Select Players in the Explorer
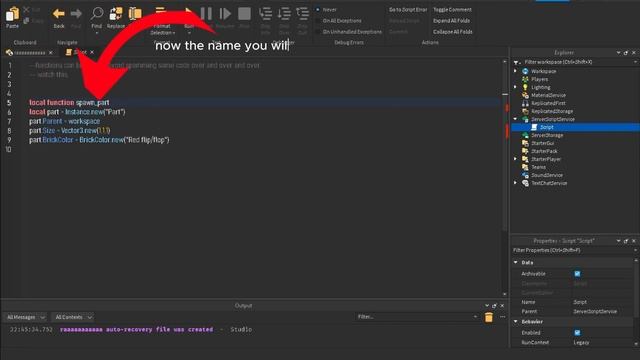This screenshot has height=360, width=640. [x=539, y=79]
